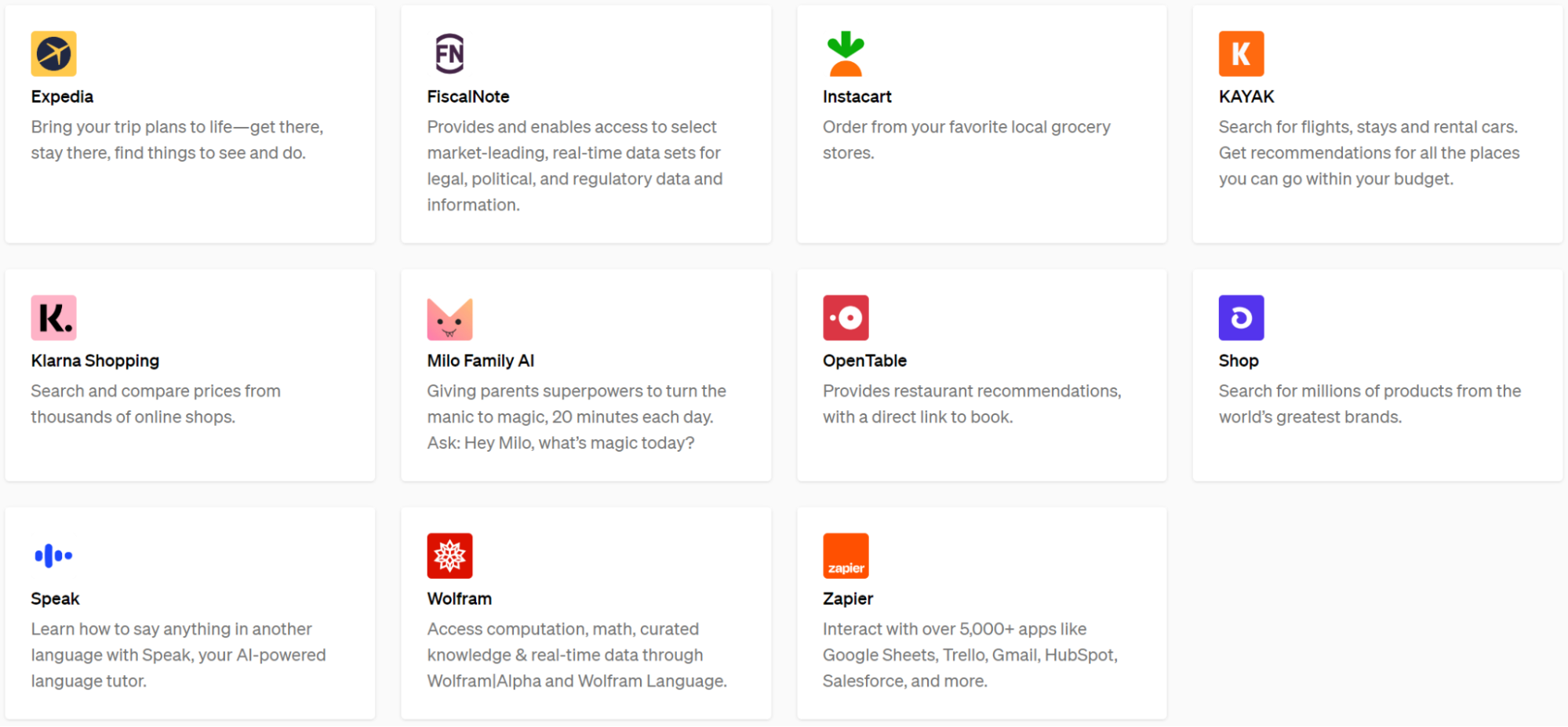
Task: Open the KAYAK orange K icon
Action: point(1241,53)
